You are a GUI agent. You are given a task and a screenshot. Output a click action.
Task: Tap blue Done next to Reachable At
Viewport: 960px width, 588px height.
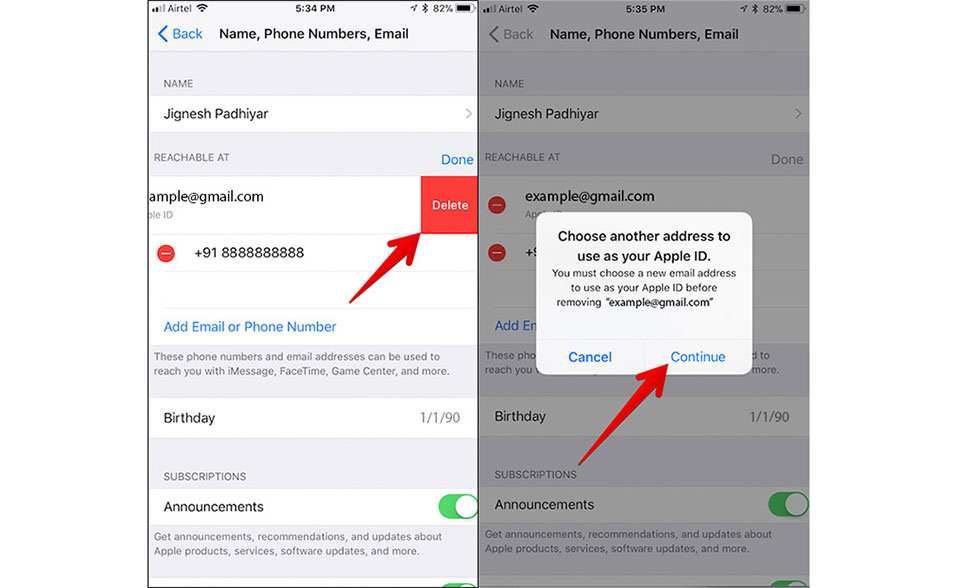457,160
